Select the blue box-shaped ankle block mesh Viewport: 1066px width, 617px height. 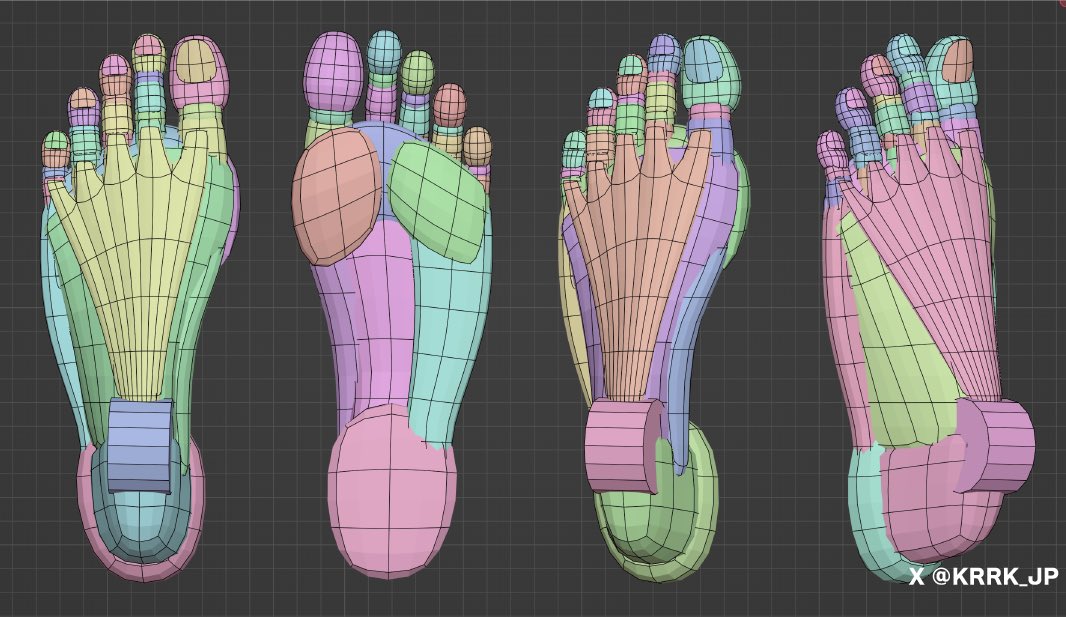tap(139, 446)
